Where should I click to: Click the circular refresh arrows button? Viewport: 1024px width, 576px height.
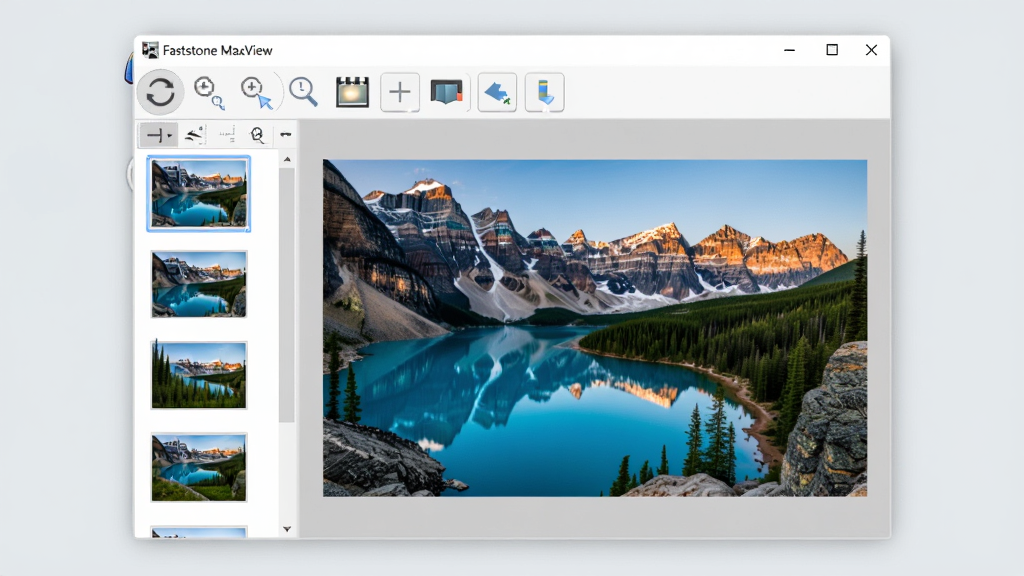click(160, 92)
